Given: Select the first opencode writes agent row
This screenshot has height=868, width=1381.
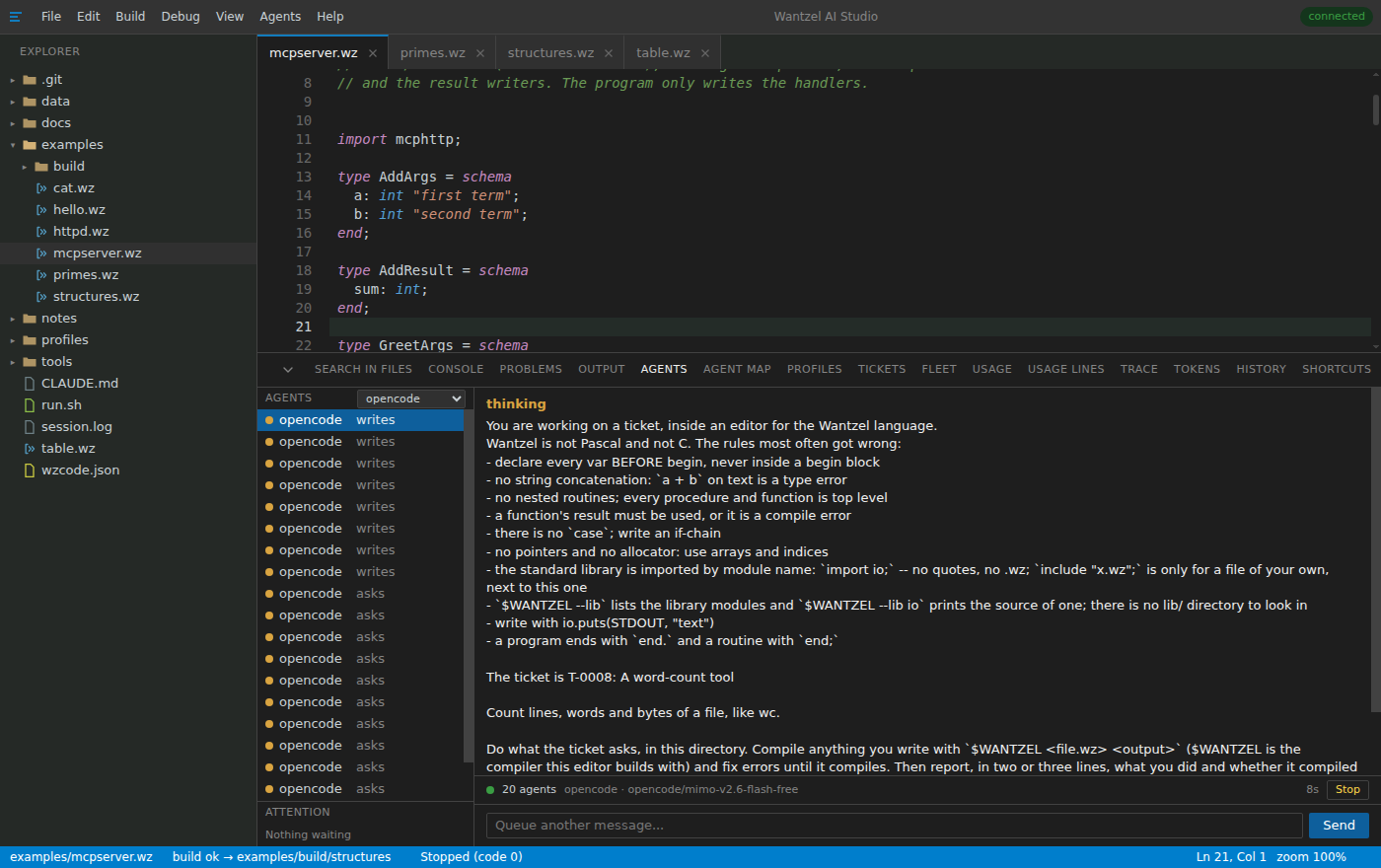Looking at the screenshot, I should (360, 420).
